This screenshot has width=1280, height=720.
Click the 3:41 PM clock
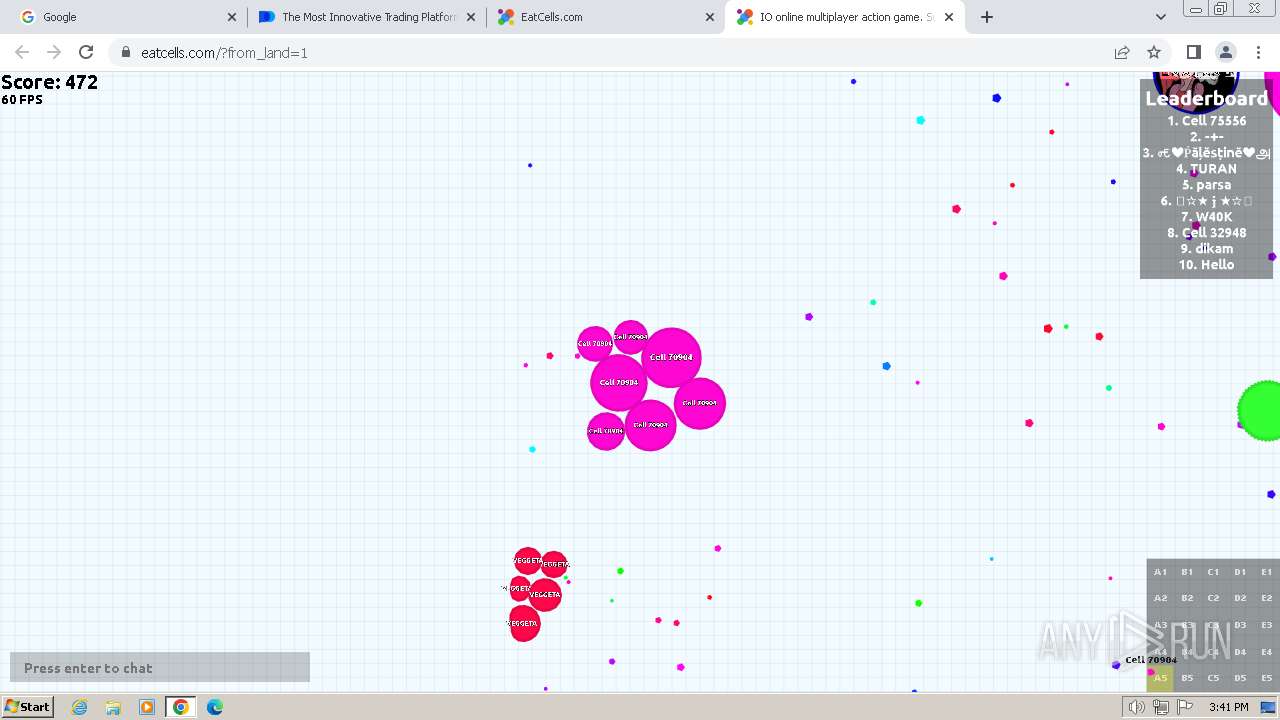pyautogui.click(x=1228, y=707)
